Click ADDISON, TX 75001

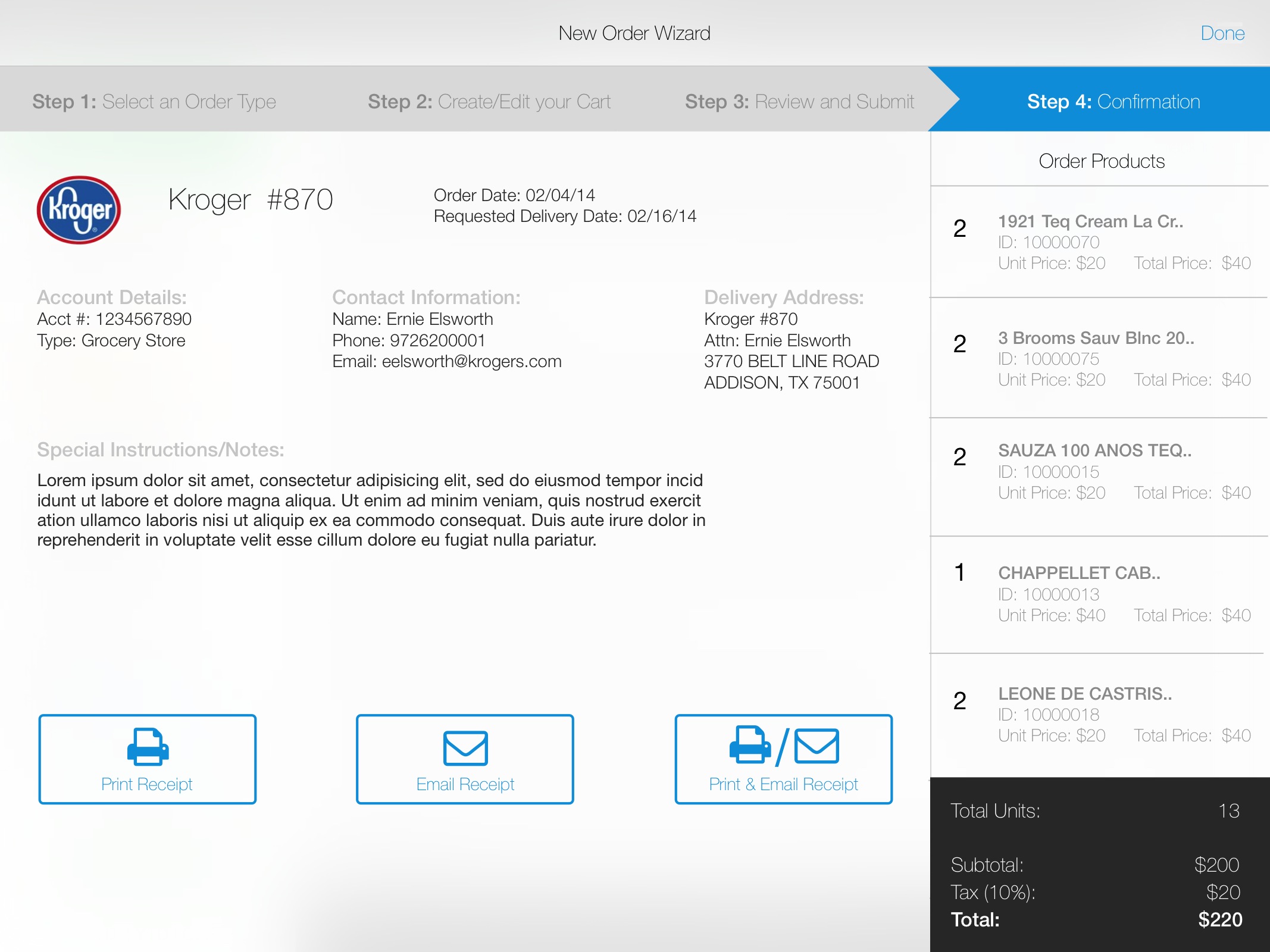click(782, 383)
